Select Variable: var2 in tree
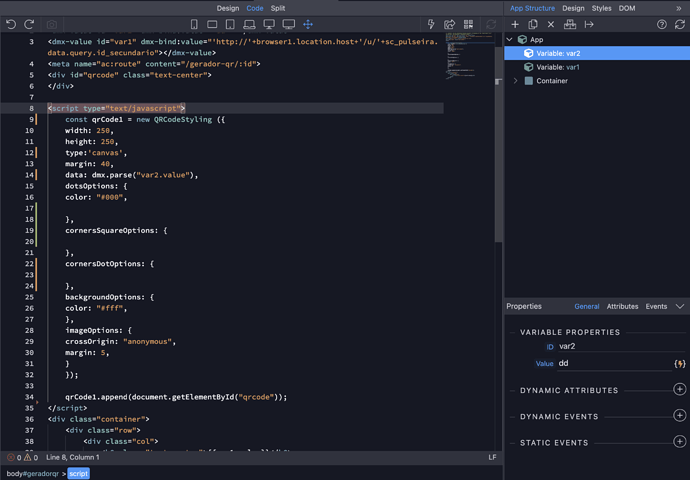 click(x=597, y=53)
